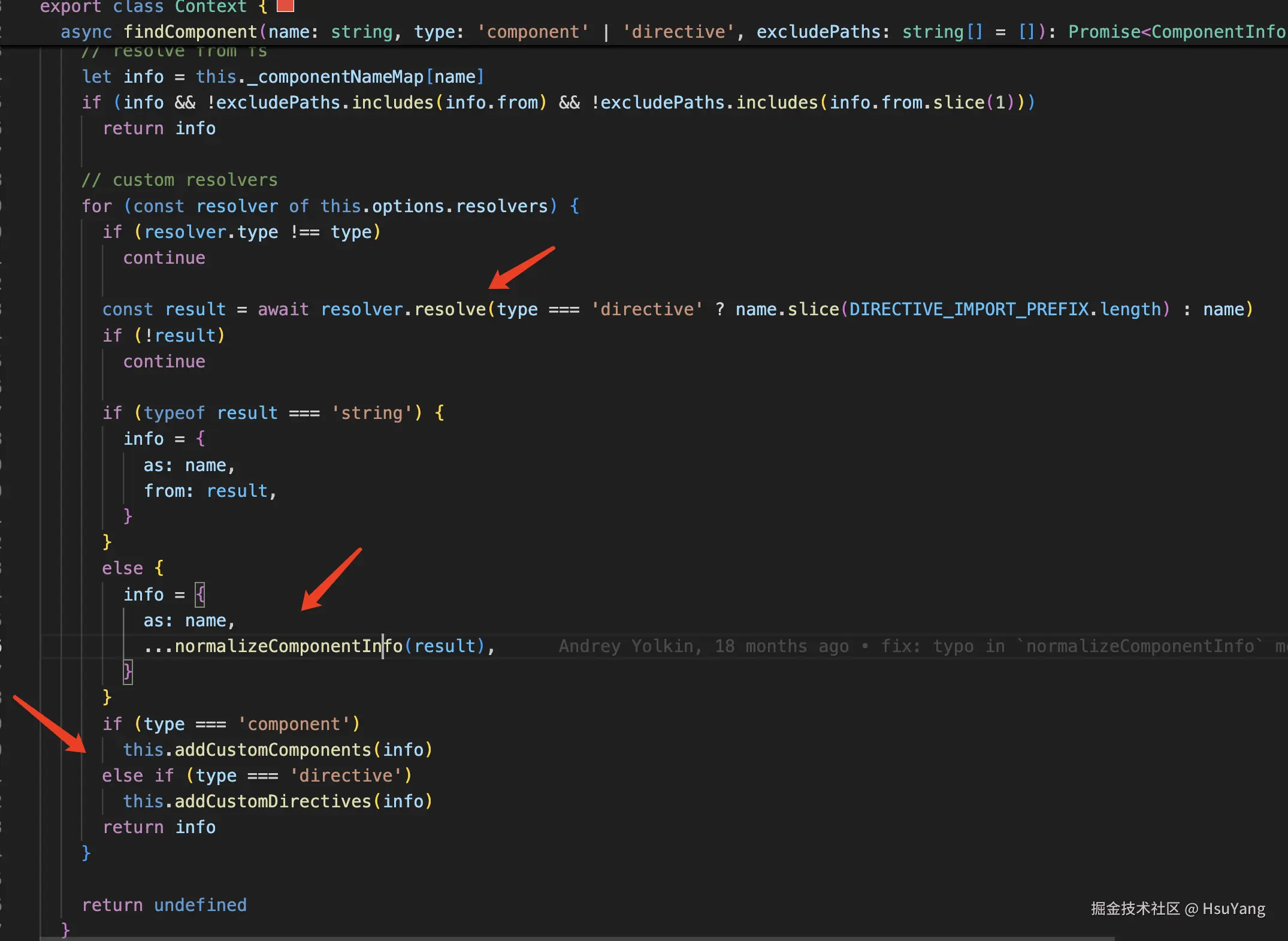Click addCustomComponents method call
This screenshot has height=941, width=1288.
tap(273, 750)
